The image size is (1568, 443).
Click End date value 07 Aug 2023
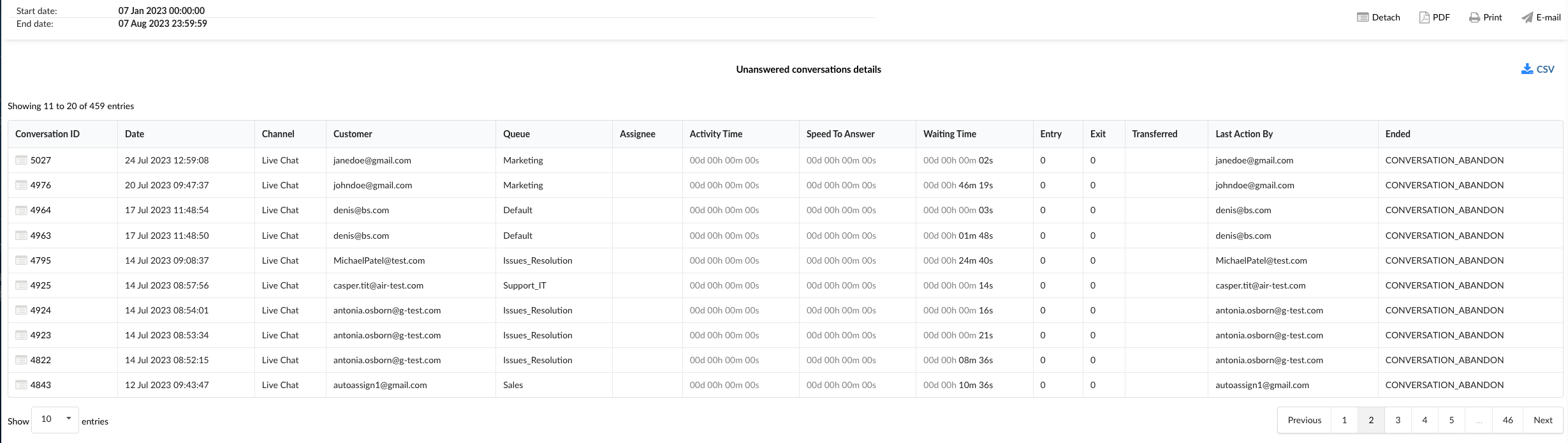163,24
